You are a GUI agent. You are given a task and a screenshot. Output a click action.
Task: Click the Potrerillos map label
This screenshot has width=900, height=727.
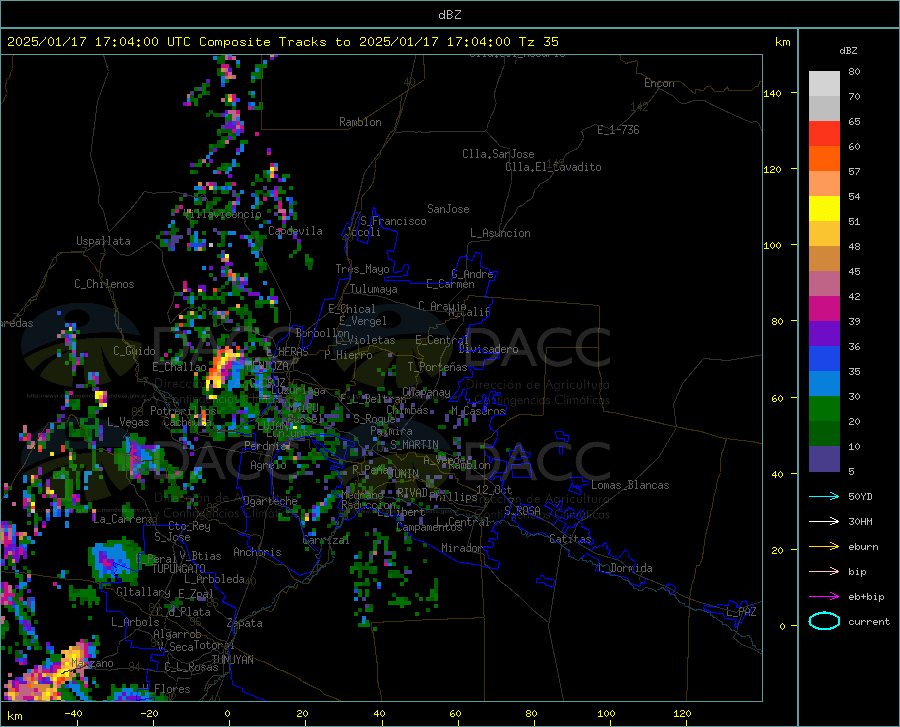183,411
